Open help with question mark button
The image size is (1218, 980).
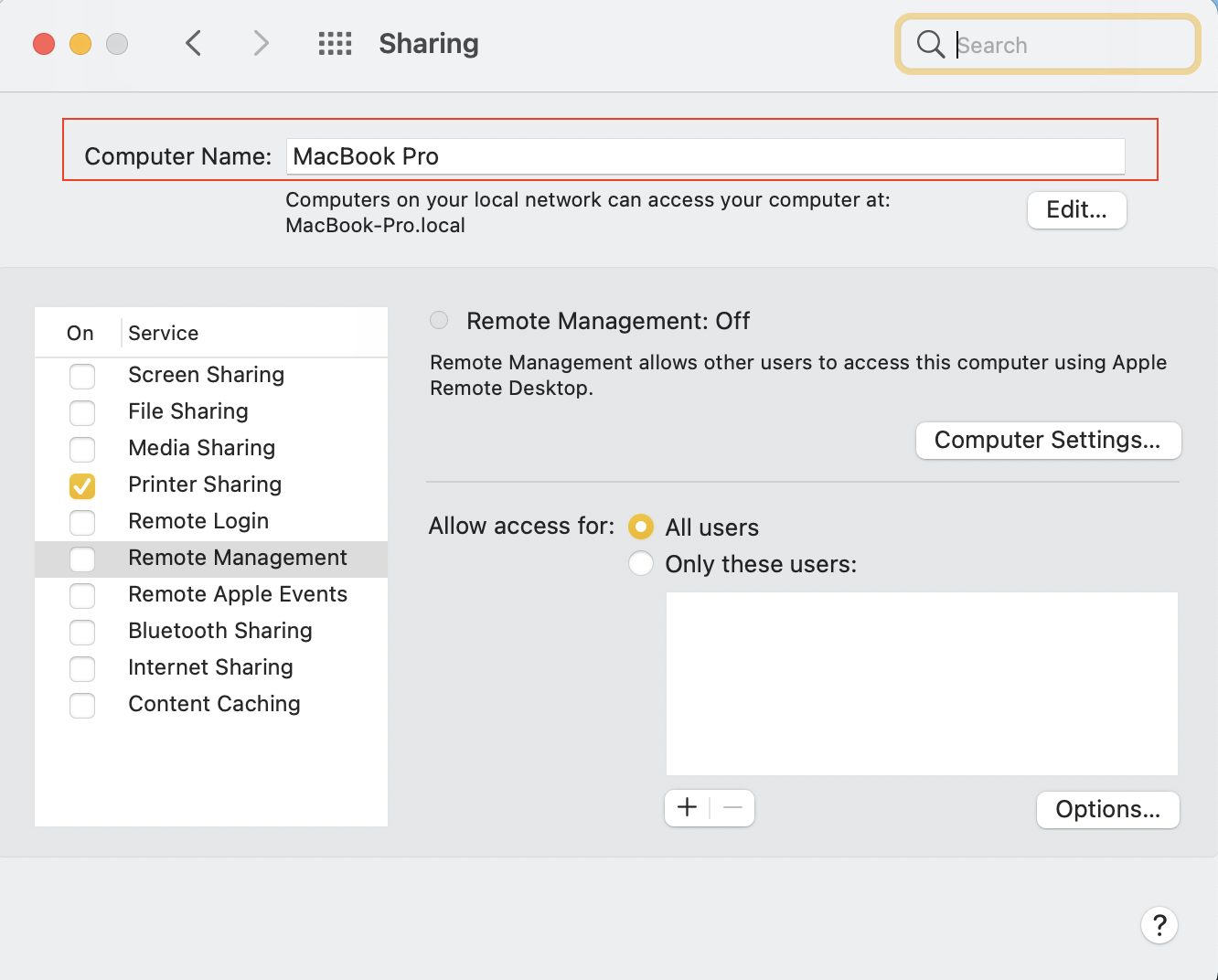(1159, 925)
